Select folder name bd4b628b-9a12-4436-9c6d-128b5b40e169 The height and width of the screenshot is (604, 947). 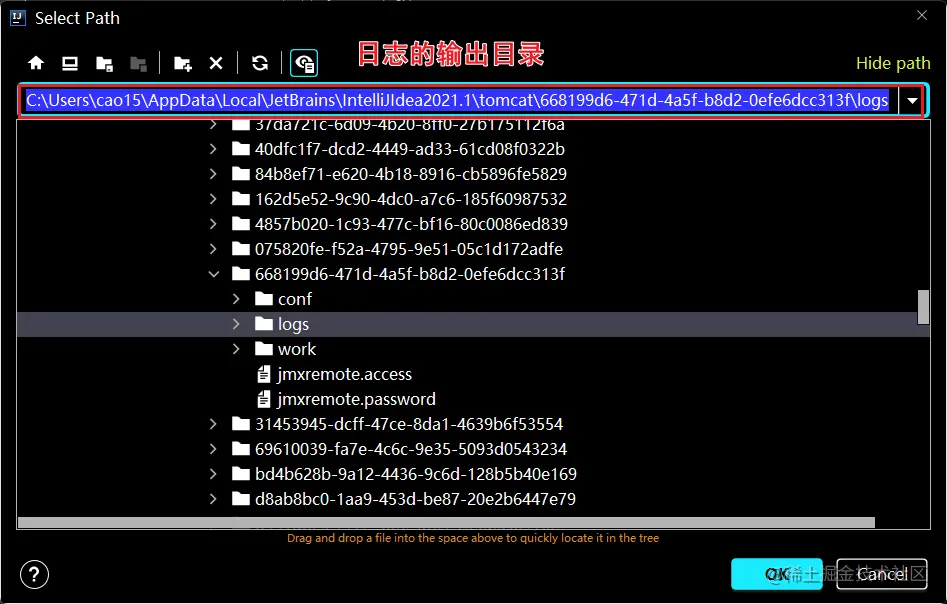click(x=416, y=474)
